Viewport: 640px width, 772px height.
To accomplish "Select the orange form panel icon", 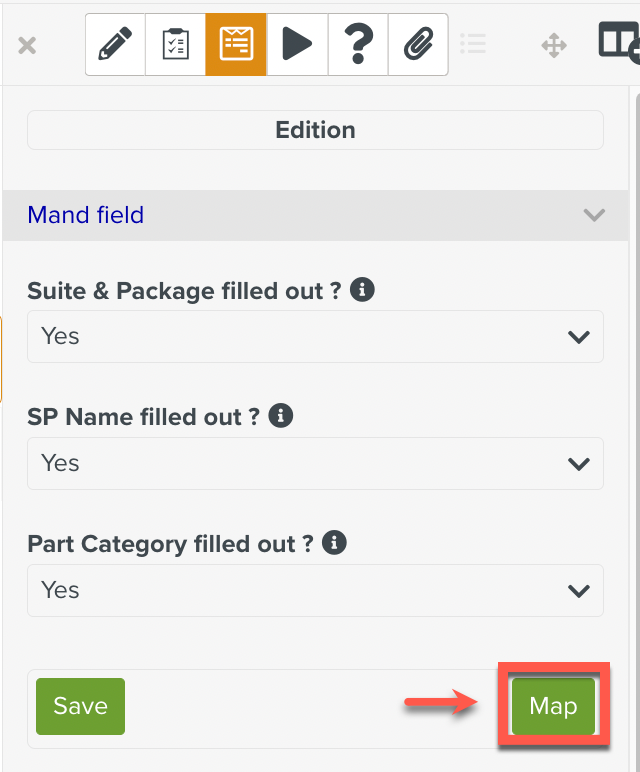I will coord(236,45).
